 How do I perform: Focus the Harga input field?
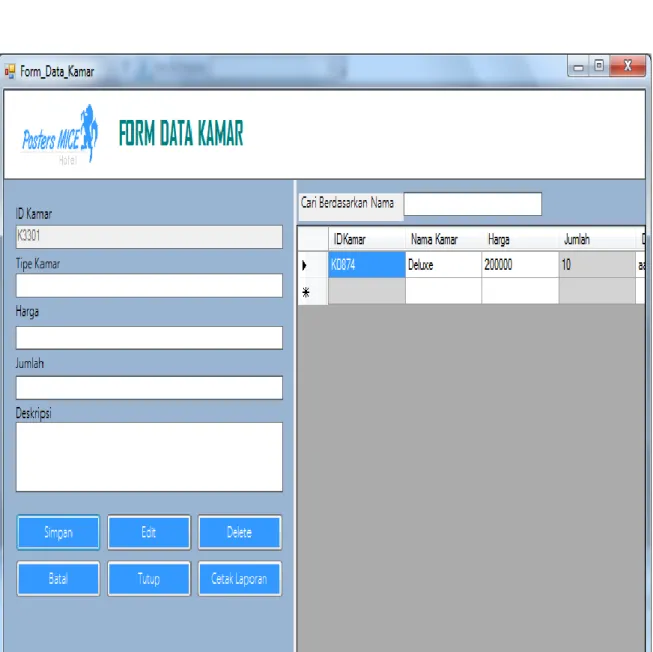pos(149,337)
